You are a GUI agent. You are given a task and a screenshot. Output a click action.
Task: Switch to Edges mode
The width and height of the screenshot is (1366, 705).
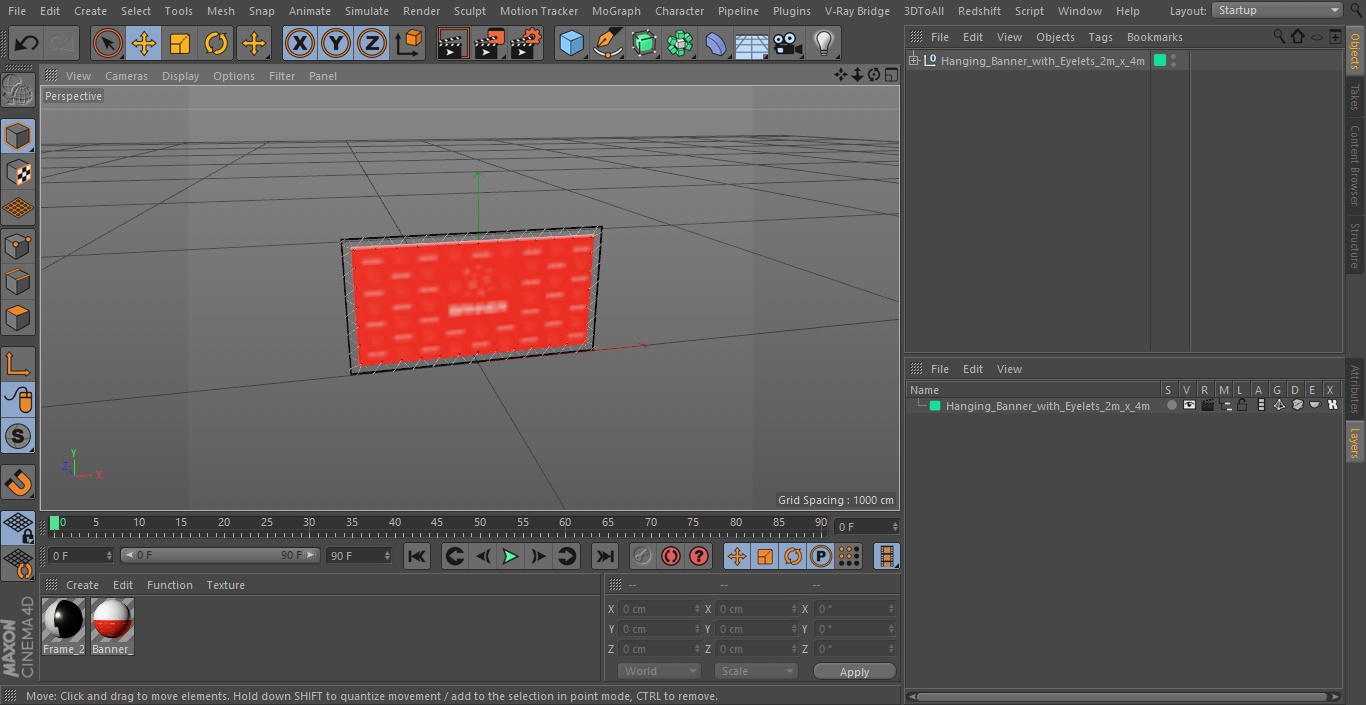click(18, 281)
